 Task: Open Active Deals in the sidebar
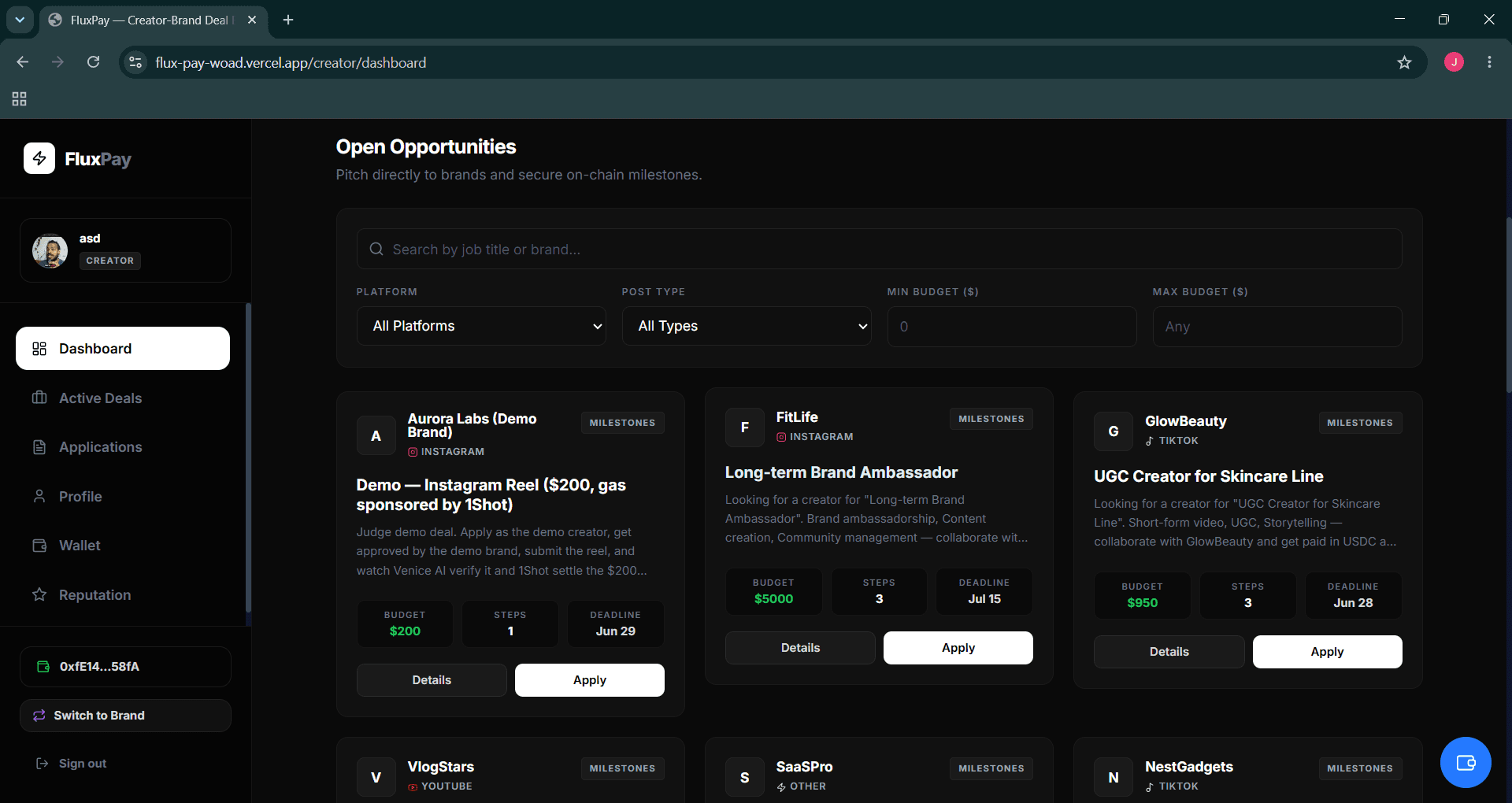pos(123,398)
